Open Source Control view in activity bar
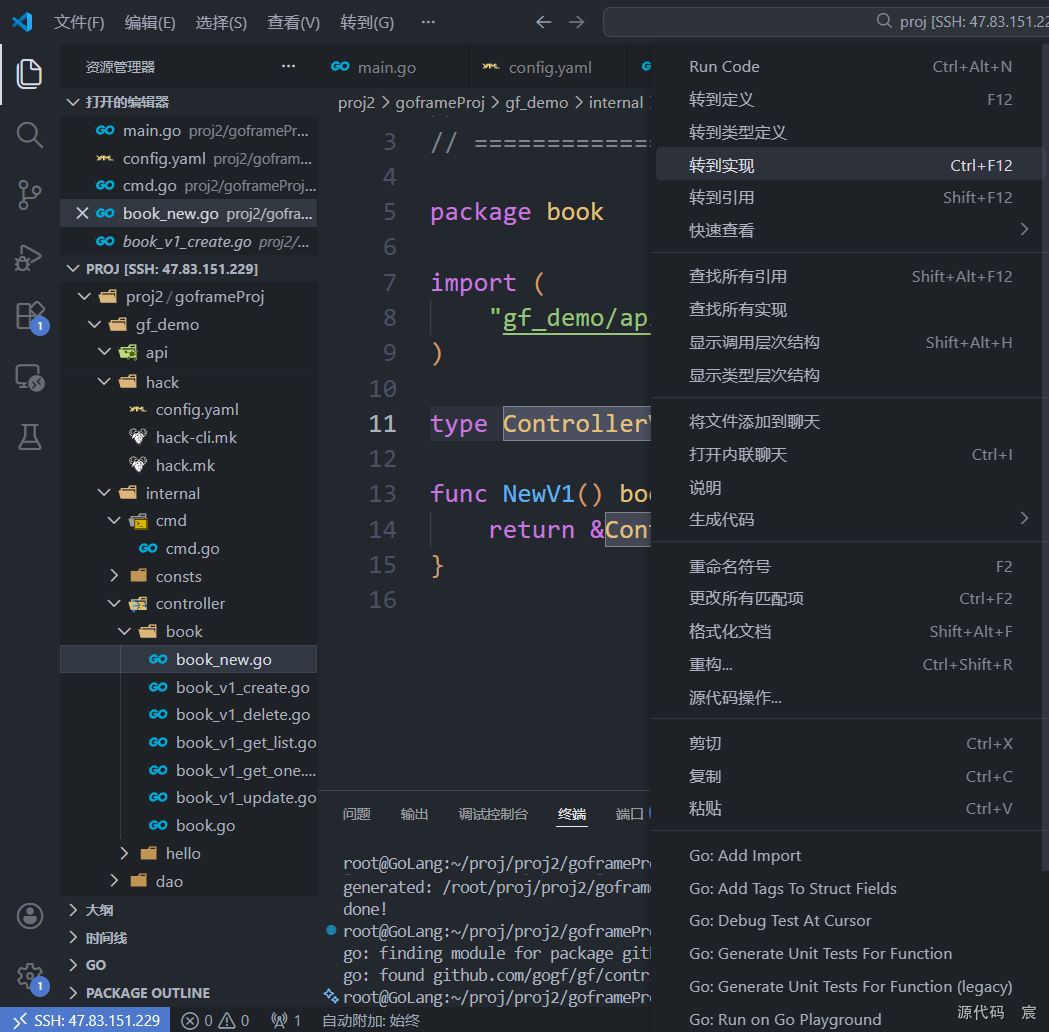1049x1032 pixels. [29, 195]
